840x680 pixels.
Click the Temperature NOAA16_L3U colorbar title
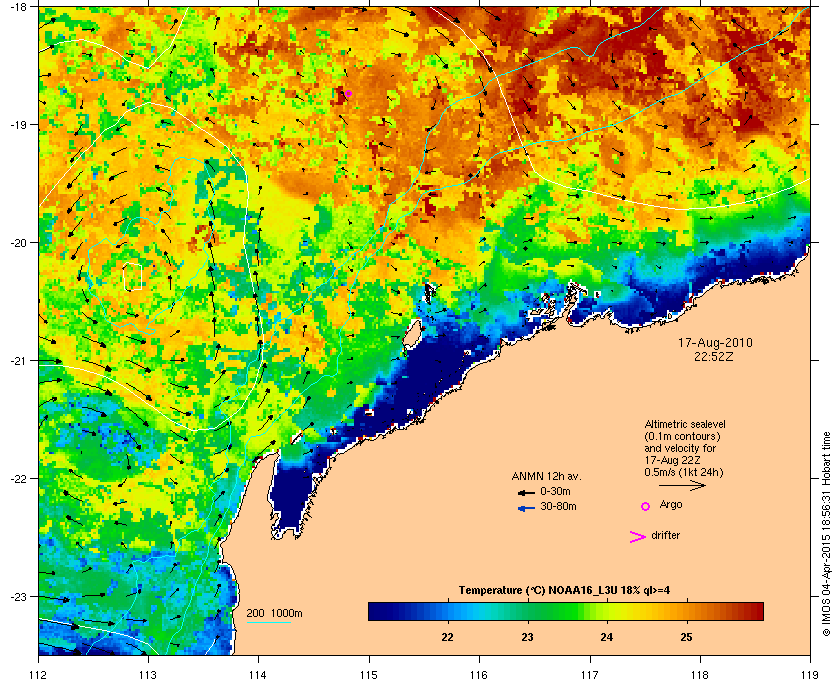tap(564, 590)
